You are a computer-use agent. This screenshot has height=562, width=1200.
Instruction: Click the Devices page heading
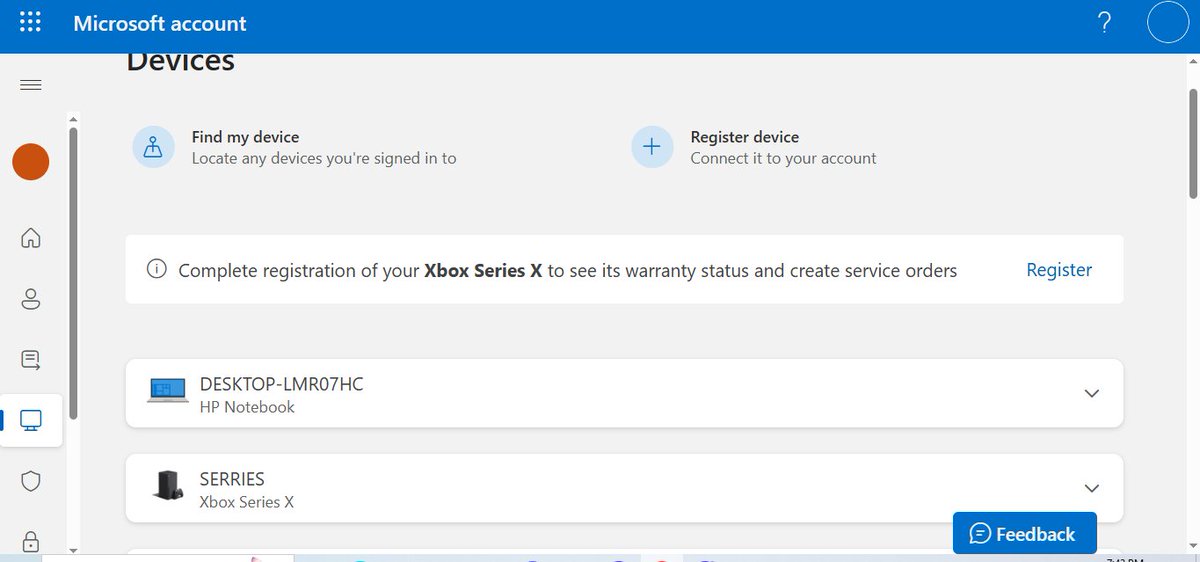(181, 61)
